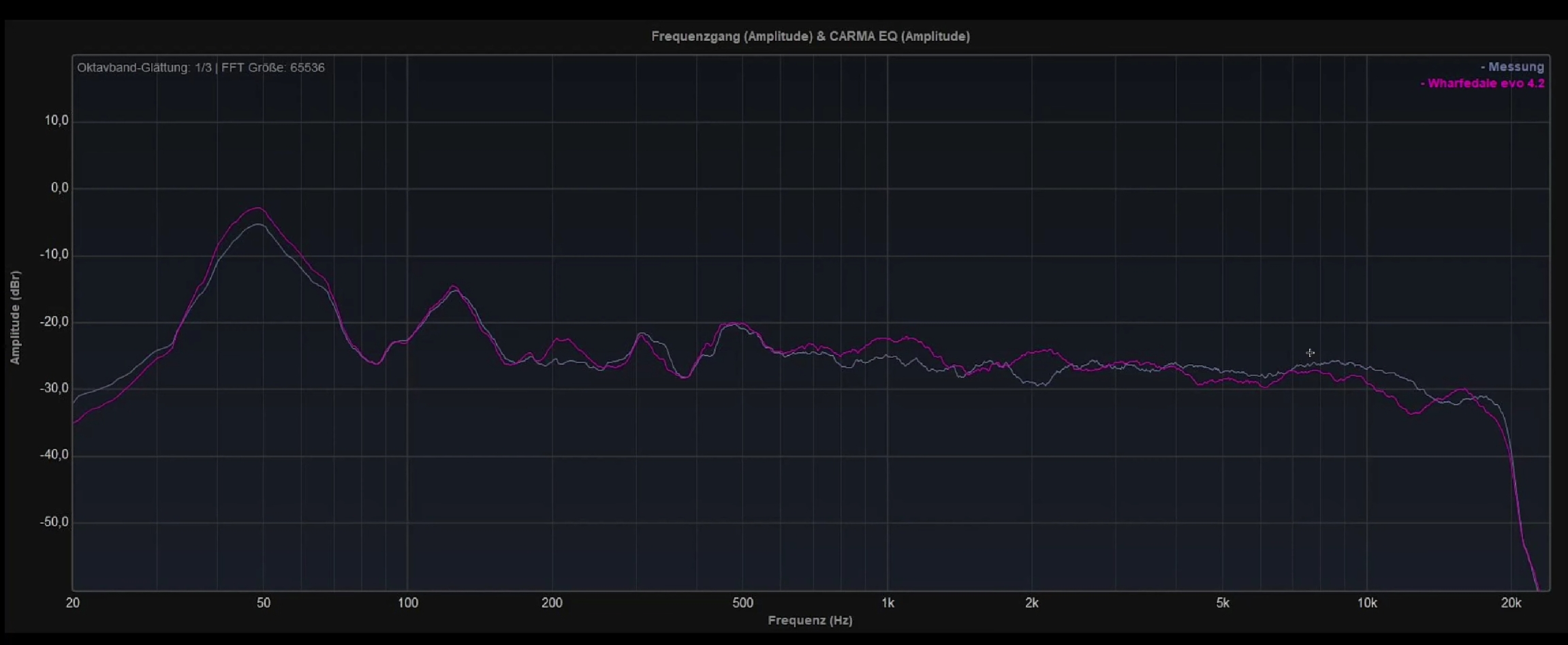Click the Oktavband-Glättung FFT Größe info text

coord(201,67)
